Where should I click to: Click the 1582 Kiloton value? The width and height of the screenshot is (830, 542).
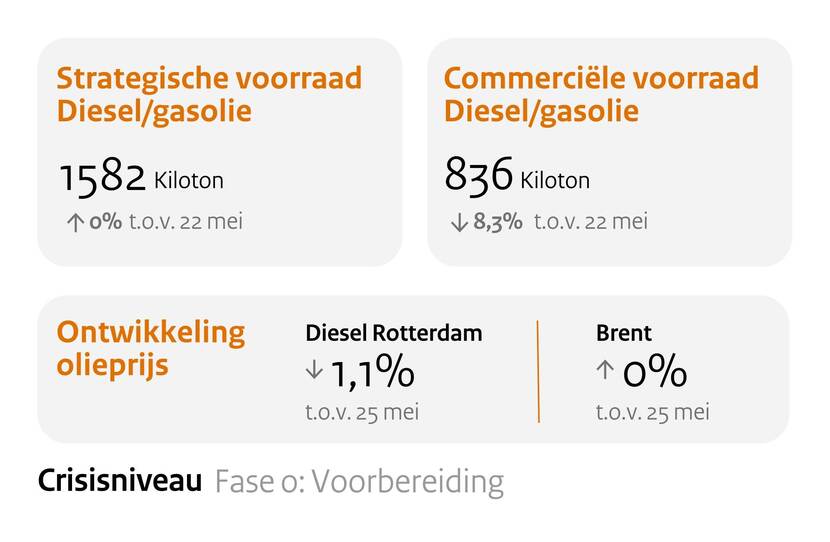tap(140, 179)
